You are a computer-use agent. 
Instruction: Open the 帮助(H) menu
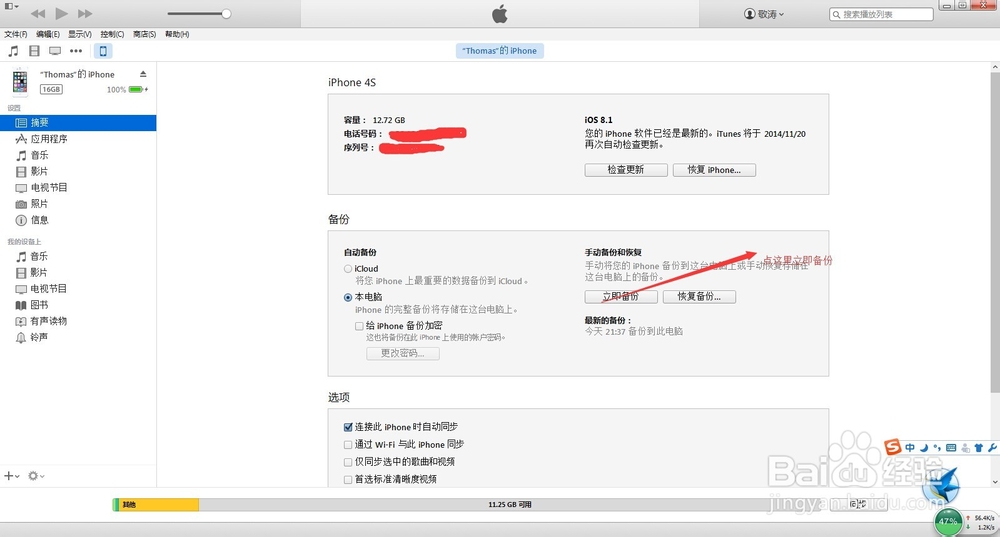(x=177, y=34)
